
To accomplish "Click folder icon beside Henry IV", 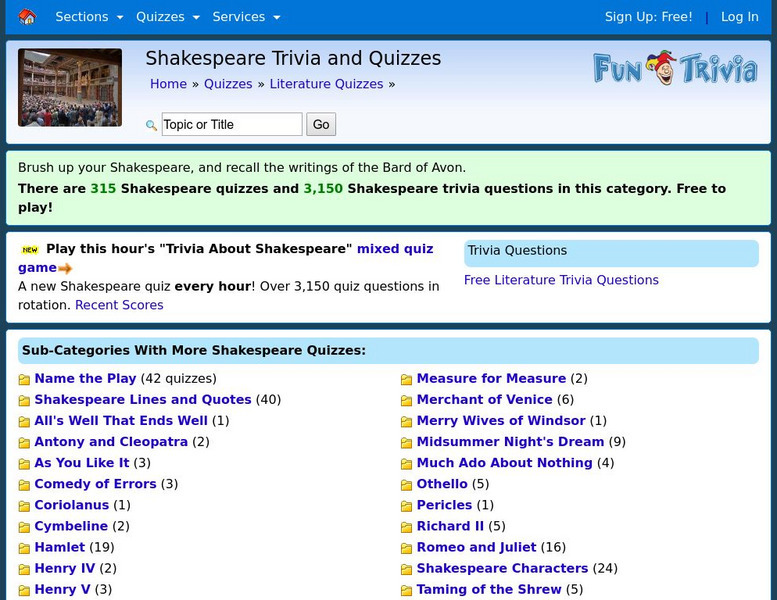I will [x=24, y=569].
